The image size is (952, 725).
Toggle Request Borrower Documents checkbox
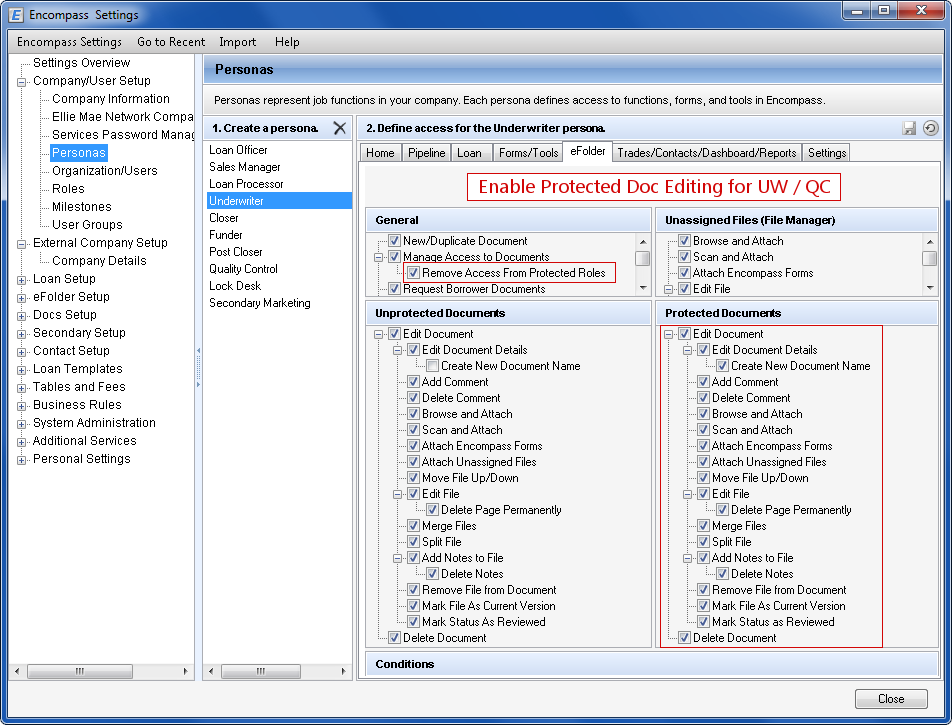tap(395, 289)
